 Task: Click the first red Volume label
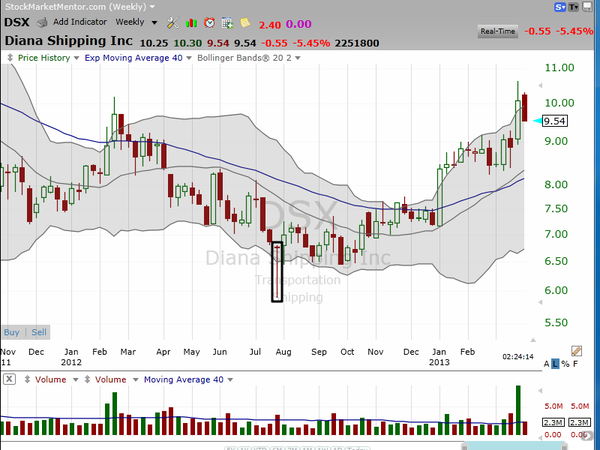51,380
